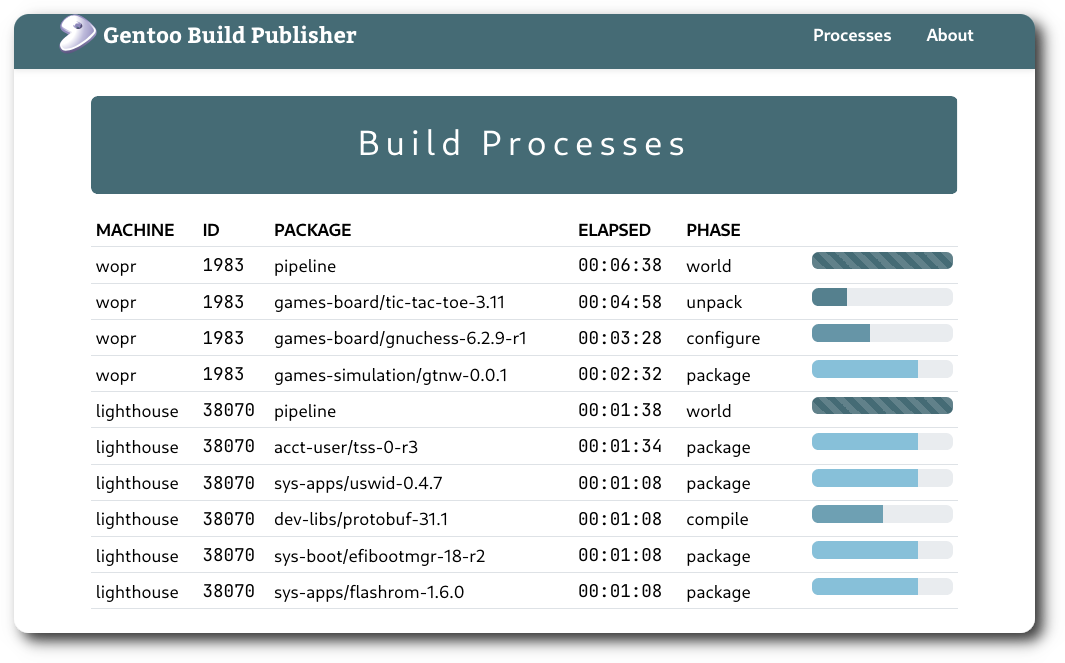Click the protobuf compile progress bar
The width and height of the screenshot is (1065, 663).
[882, 514]
